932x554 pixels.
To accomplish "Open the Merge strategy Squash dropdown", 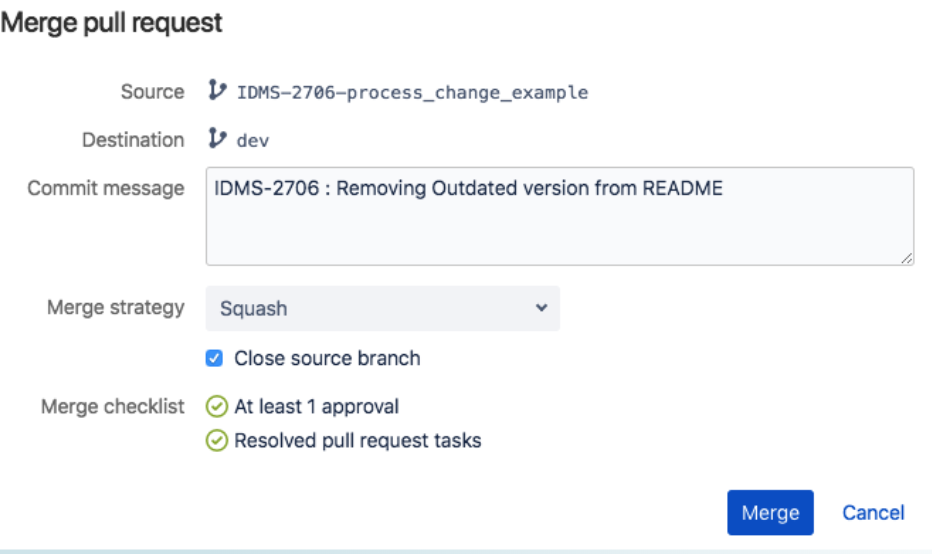I will point(382,308).
